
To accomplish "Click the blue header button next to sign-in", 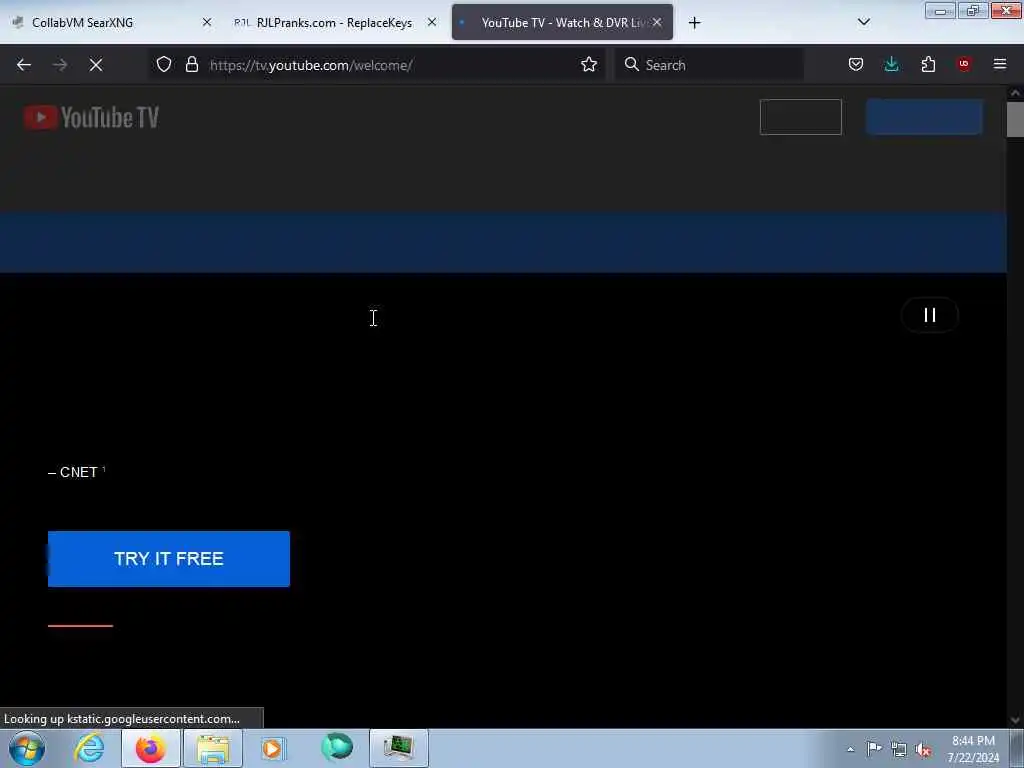I will click(924, 117).
